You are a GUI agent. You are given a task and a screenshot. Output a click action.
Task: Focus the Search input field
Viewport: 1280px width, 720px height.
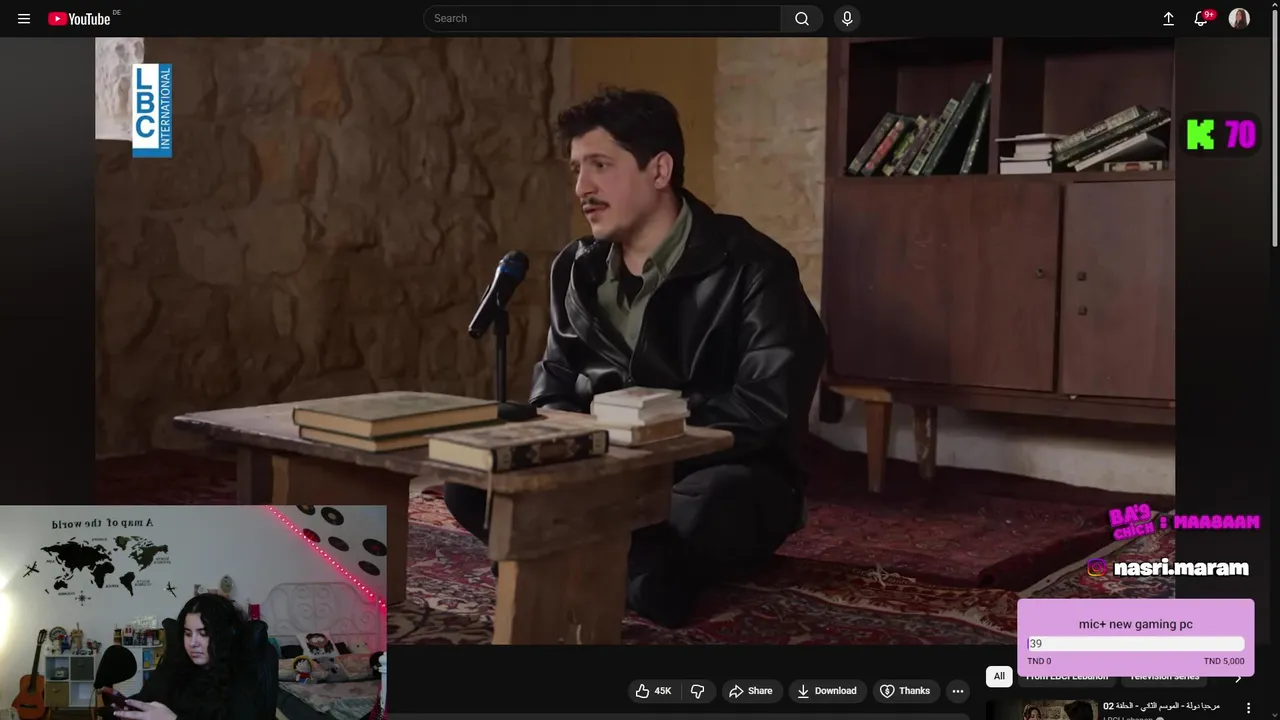tap(602, 18)
